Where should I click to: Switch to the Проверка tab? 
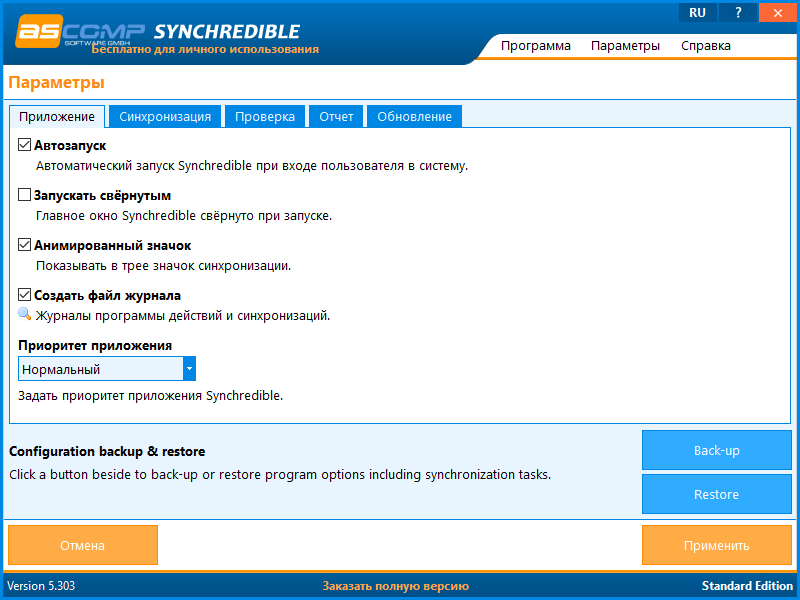[265, 117]
